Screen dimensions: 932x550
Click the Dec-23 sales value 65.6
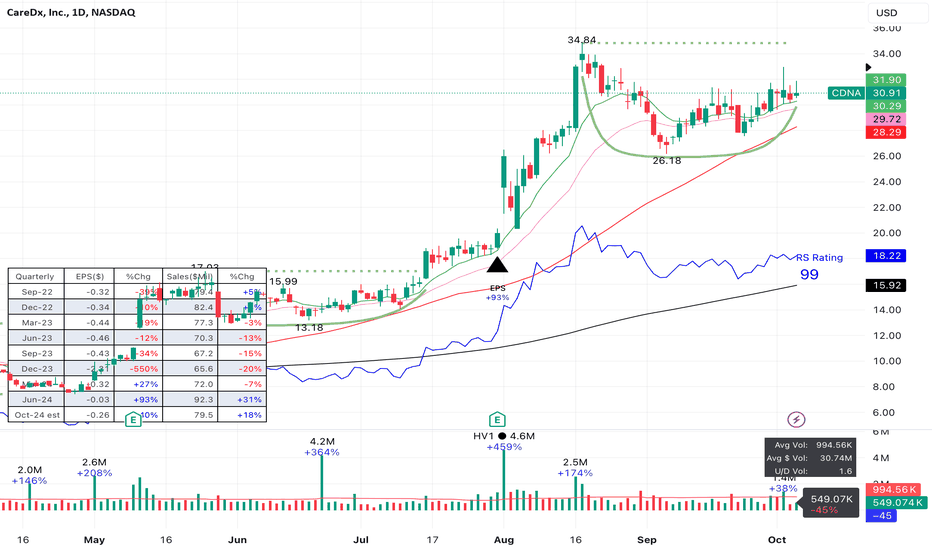pos(203,369)
